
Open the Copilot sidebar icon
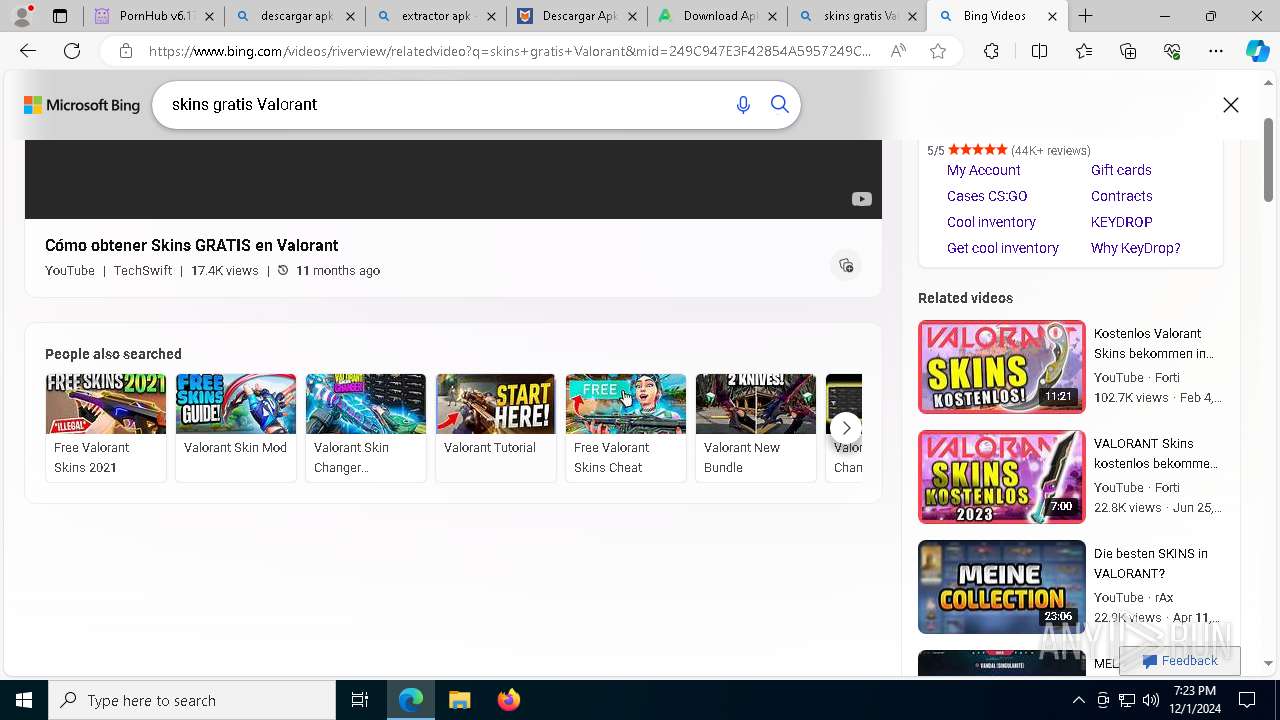1257,51
